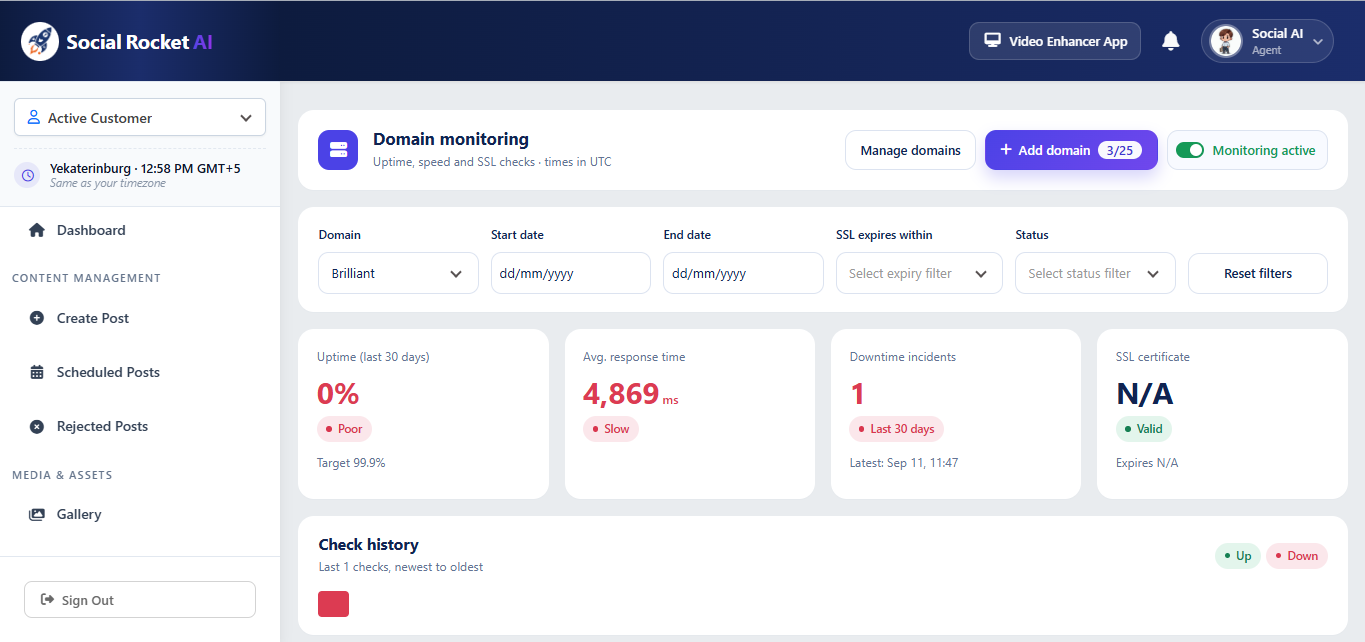The image size is (1365, 642).
Task: Click the SSL certificate N/A value
Action: (1145, 394)
